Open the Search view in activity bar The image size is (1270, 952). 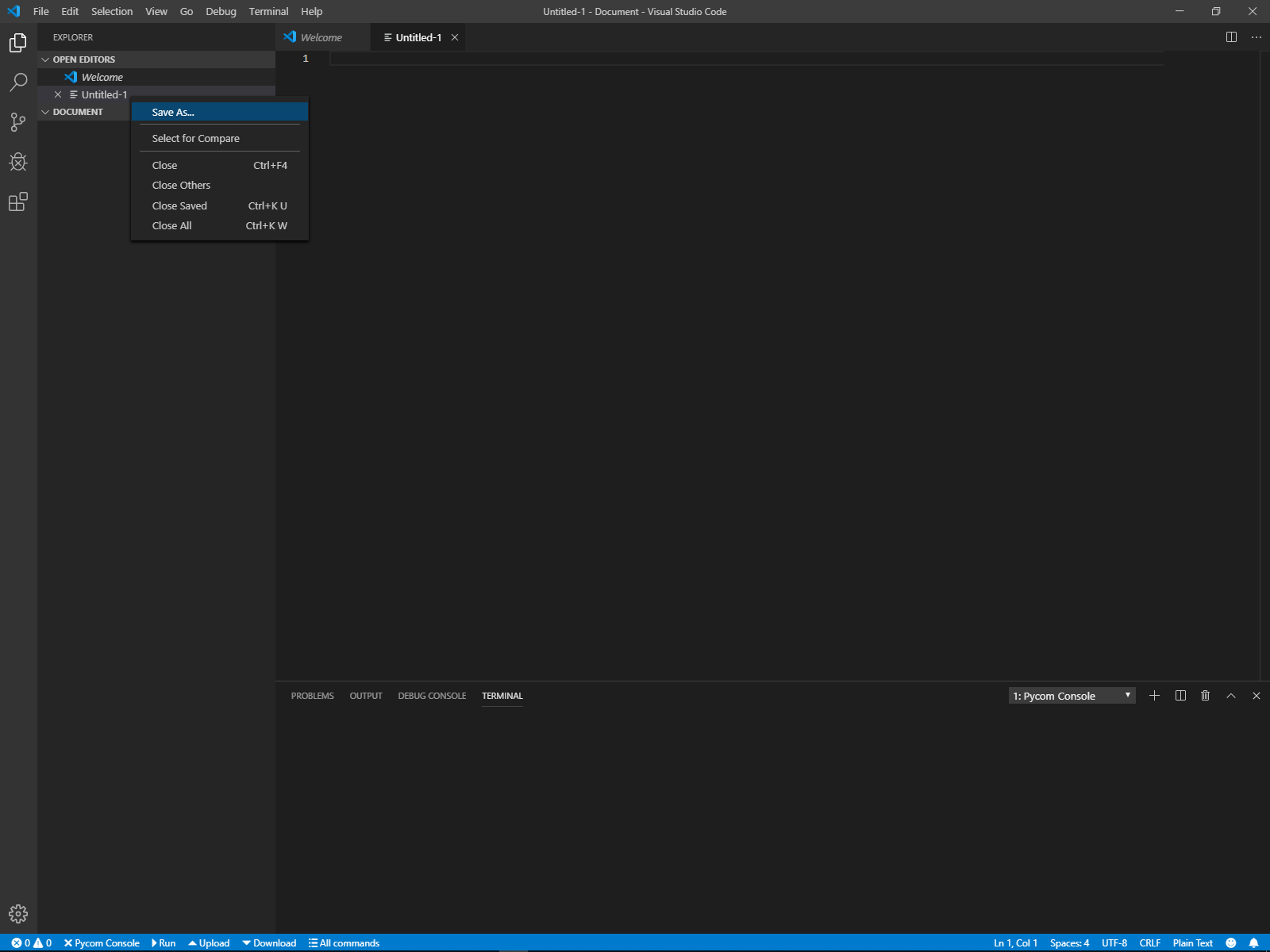[x=18, y=82]
